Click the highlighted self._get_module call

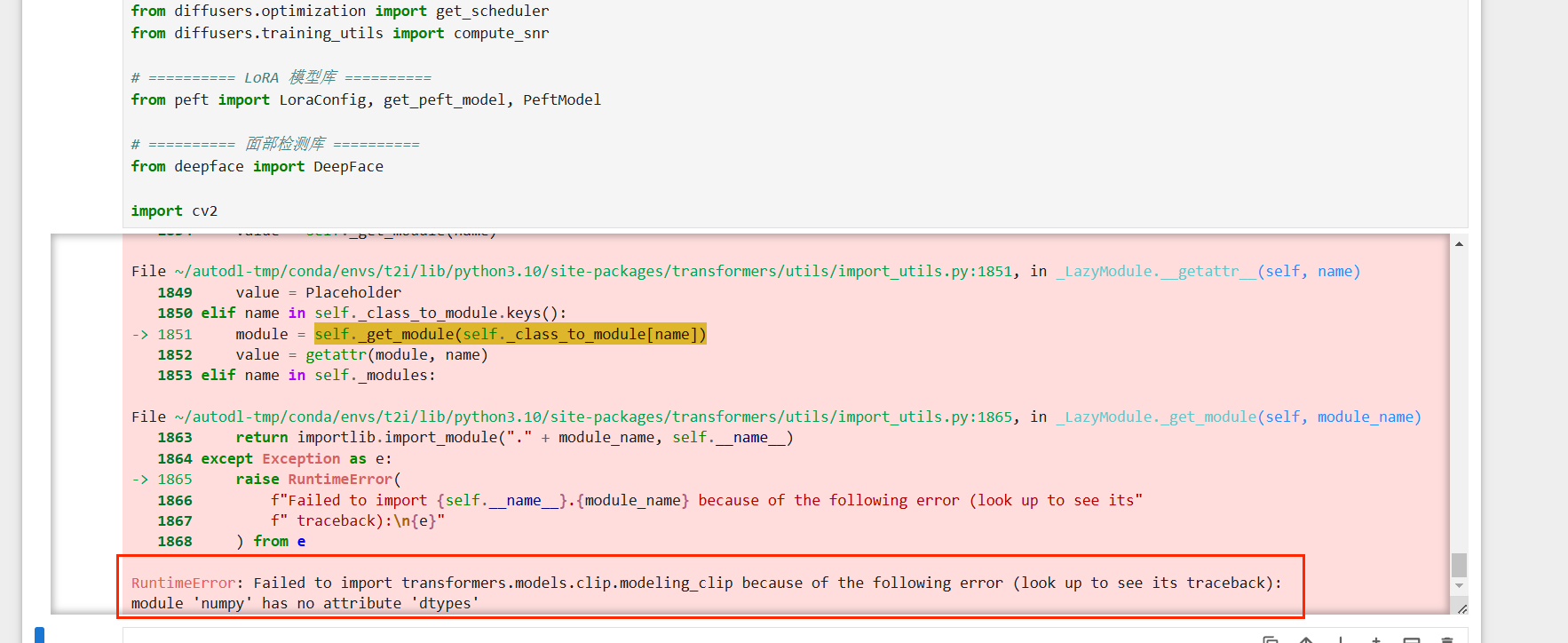point(510,335)
